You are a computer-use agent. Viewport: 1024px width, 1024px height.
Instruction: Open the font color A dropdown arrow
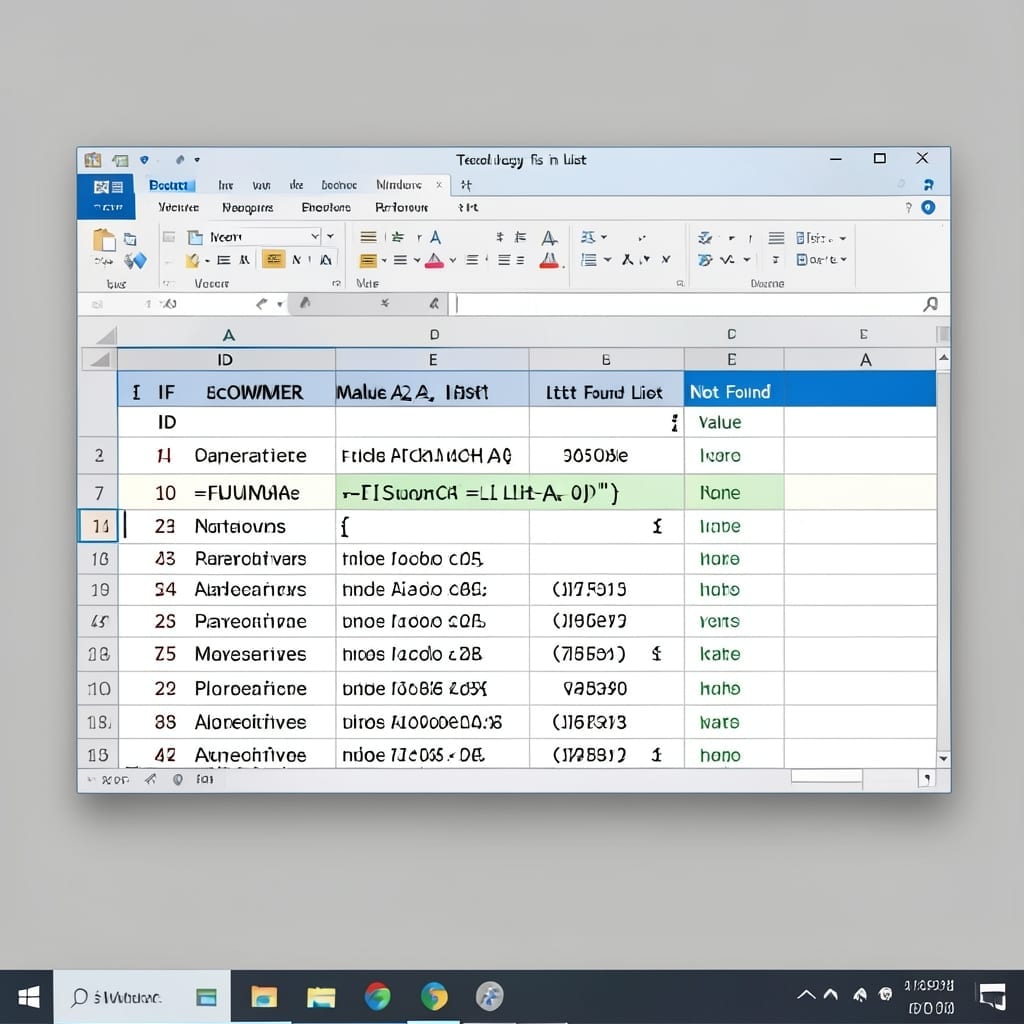point(453,261)
